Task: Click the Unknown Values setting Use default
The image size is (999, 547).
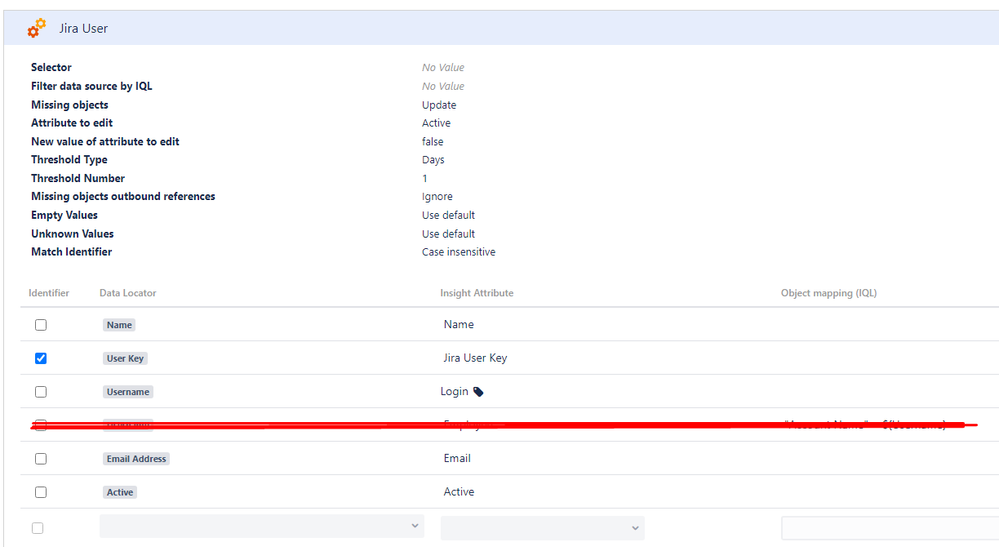Action: tap(448, 234)
